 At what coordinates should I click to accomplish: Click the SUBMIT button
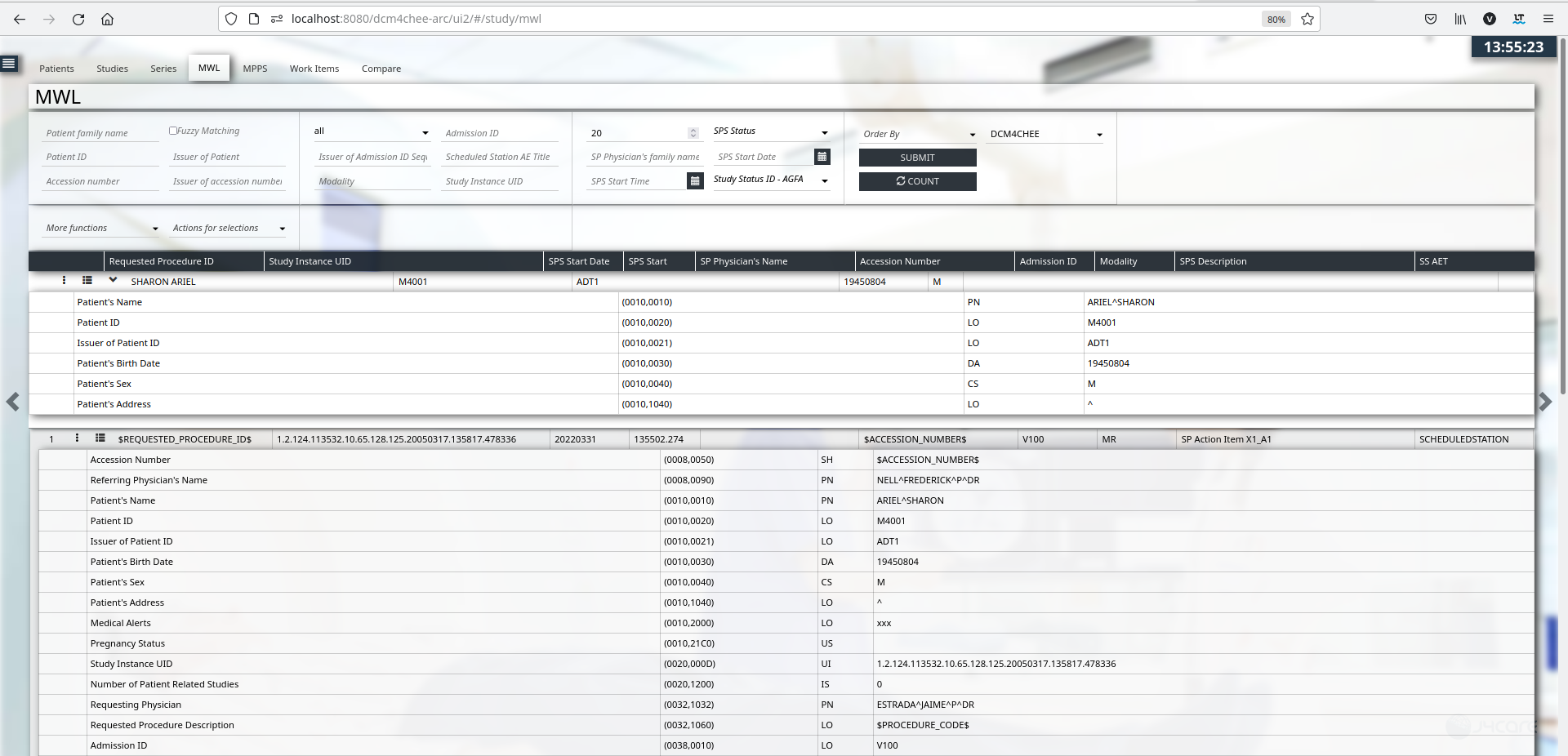(x=917, y=158)
